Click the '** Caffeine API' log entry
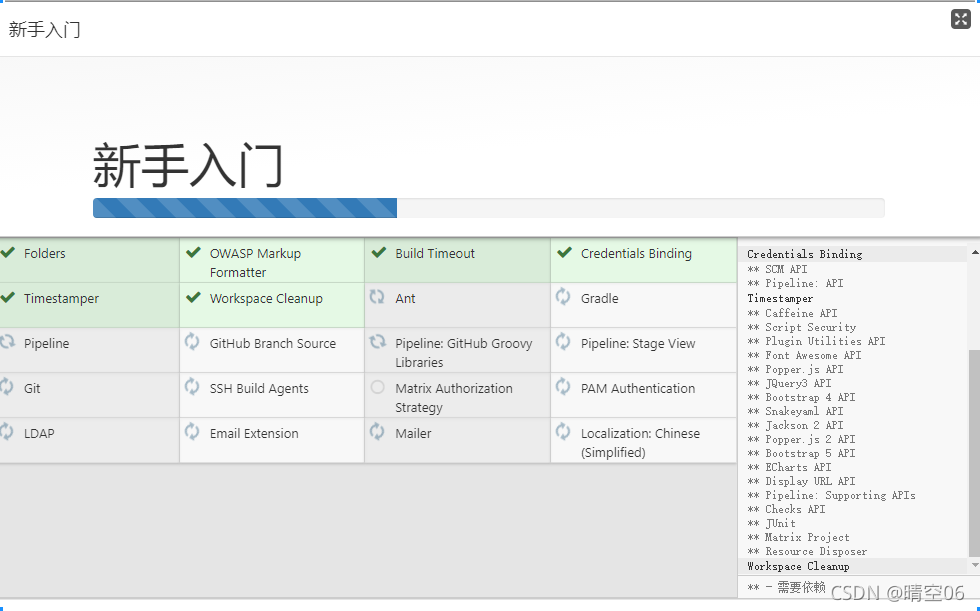The height and width of the screenshot is (611, 980). pos(792,313)
